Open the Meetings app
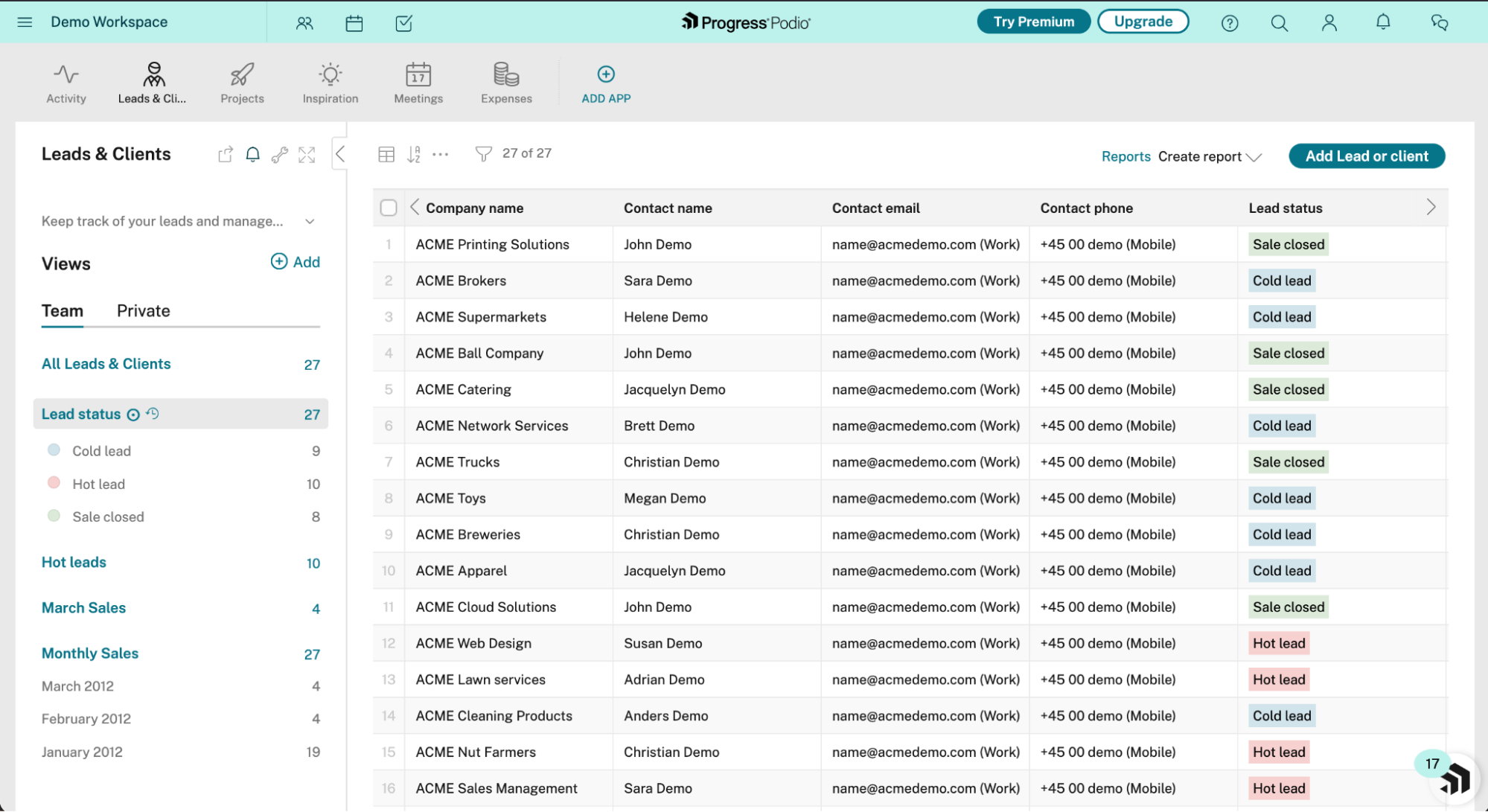This screenshot has width=1488, height=812. pos(418,83)
